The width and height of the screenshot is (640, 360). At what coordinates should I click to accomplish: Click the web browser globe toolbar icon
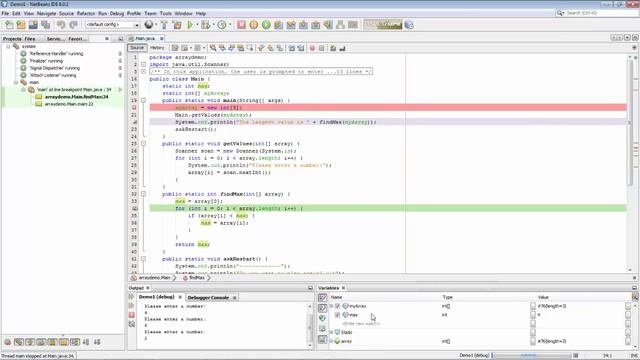tap(149, 25)
